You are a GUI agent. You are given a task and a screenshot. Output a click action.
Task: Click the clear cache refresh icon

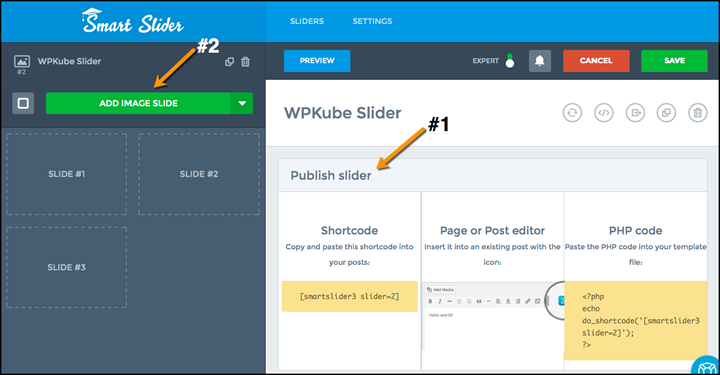click(572, 112)
